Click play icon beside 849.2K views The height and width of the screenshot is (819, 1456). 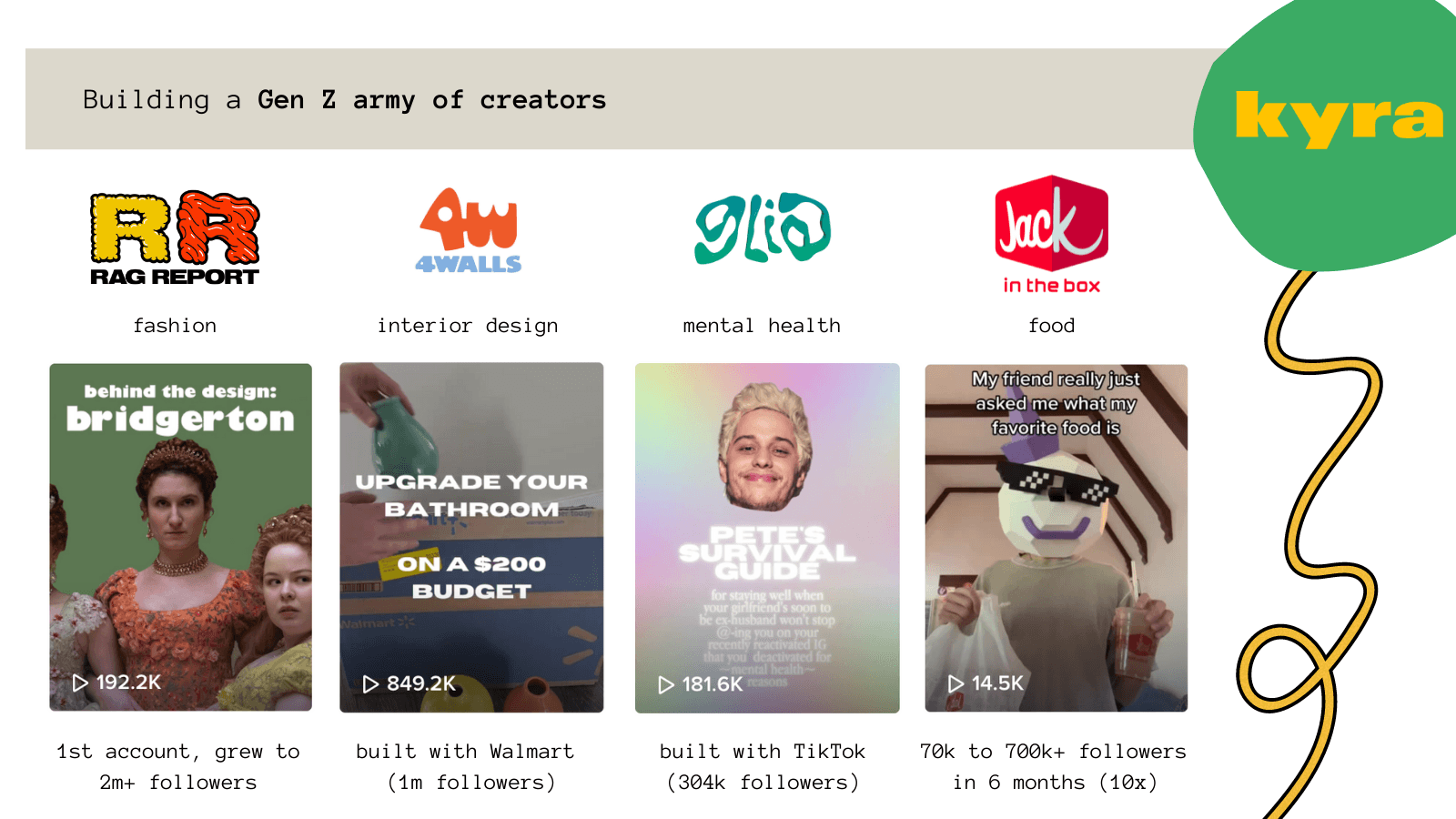(x=370, y=684)
